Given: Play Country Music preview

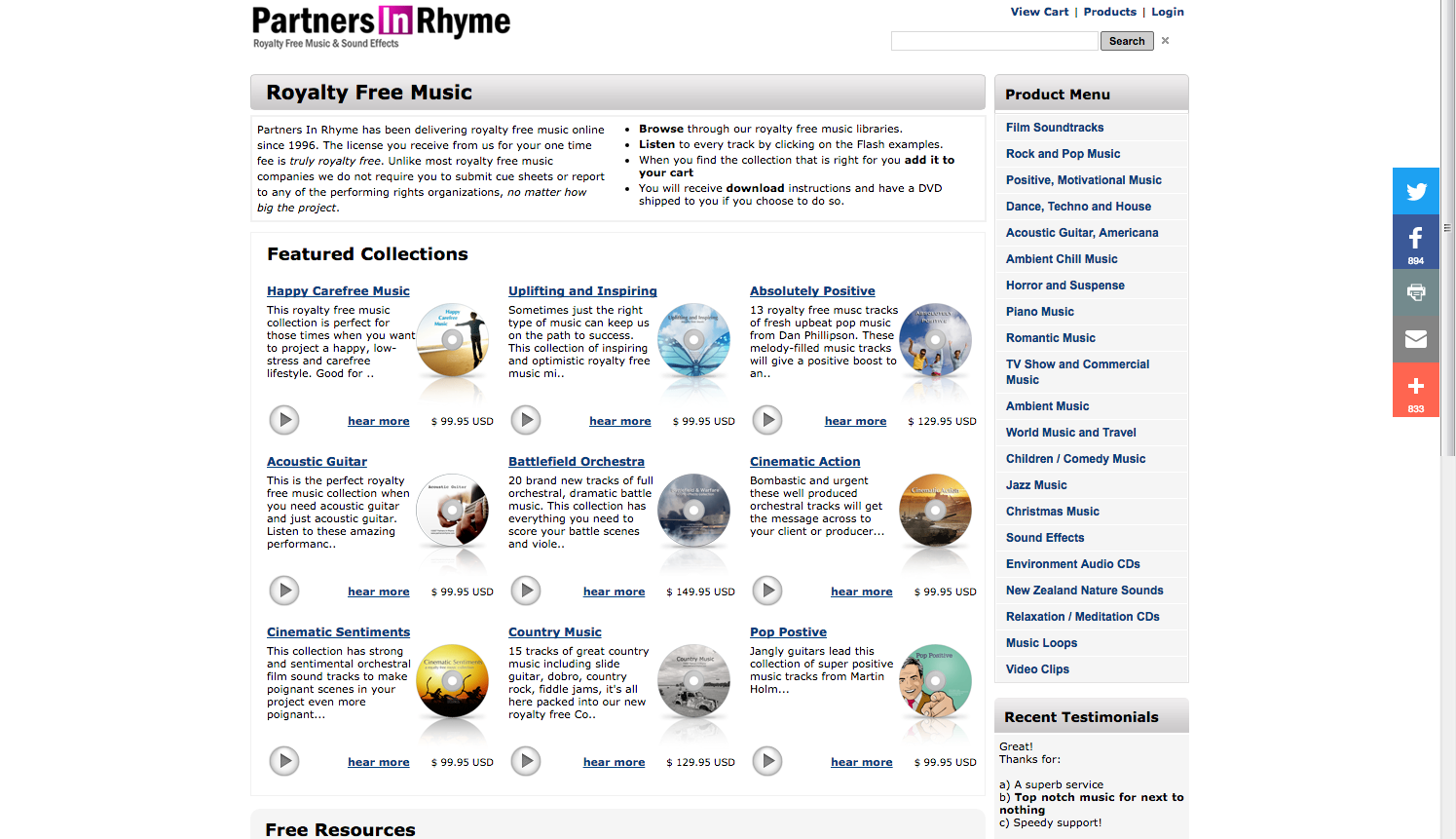Looking at the screenshot, I should (x=526, y=761).
